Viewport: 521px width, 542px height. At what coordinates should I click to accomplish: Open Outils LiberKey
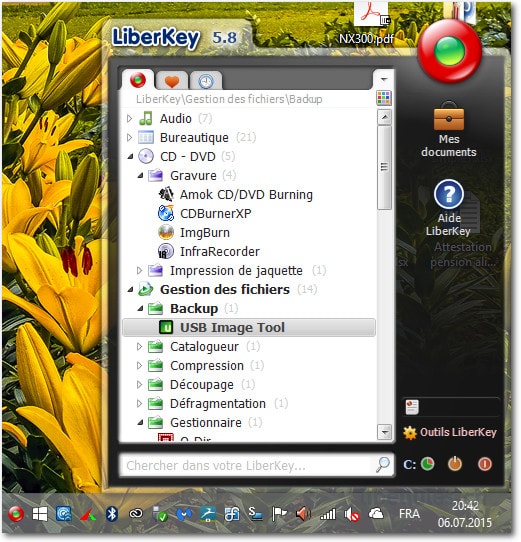point(450,432)
